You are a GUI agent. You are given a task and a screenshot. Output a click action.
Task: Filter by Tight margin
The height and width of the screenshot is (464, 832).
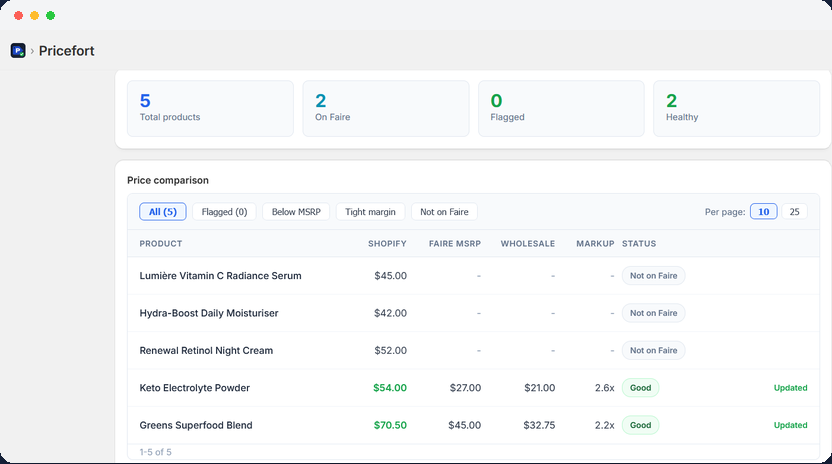[370, 212]
